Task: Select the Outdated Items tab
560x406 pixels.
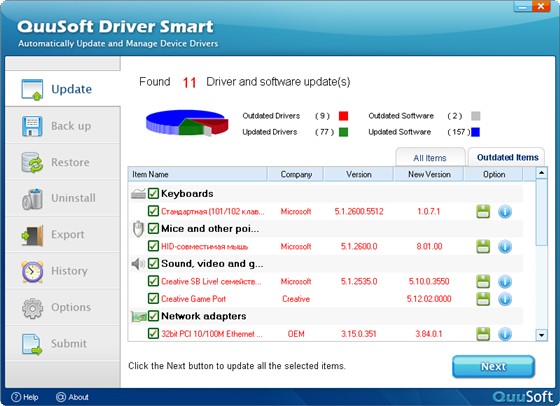Action: [507, 157]
